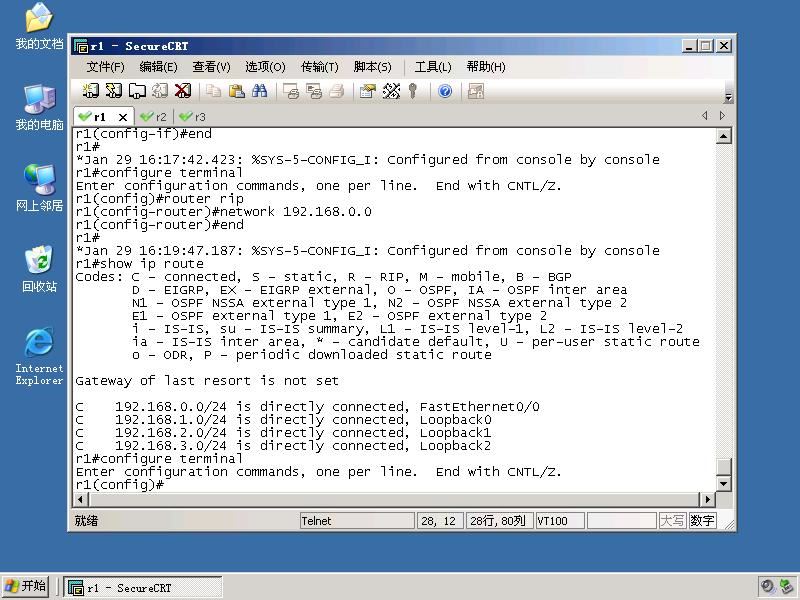The height and width of the screenshot is (600, 800).
Task: Click the blue Help question icon
Action: (445, 91)
